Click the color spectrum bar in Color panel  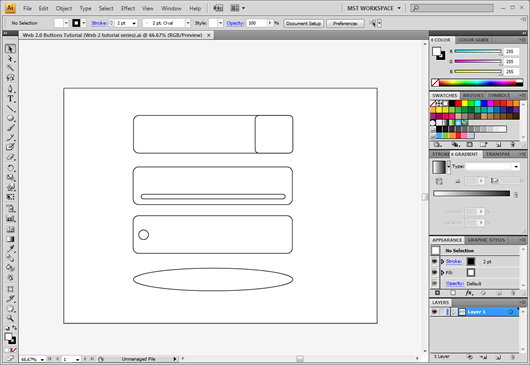477,82
